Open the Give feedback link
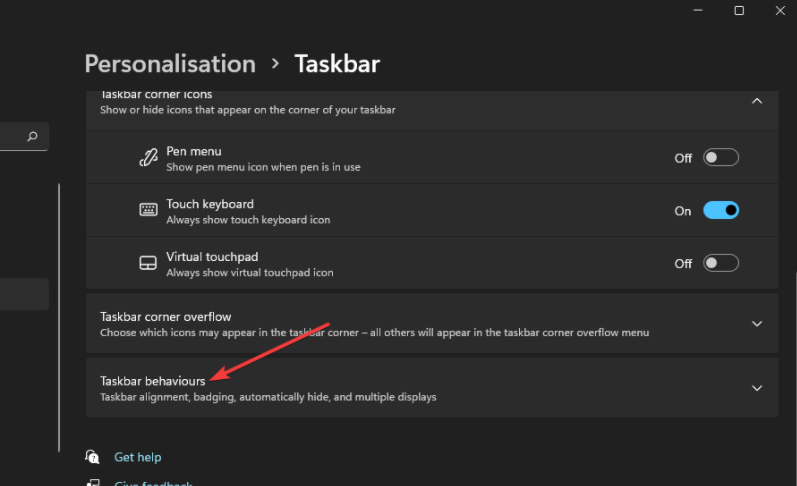The width and height of the screenshot is (797, 486). coord(152,483)
